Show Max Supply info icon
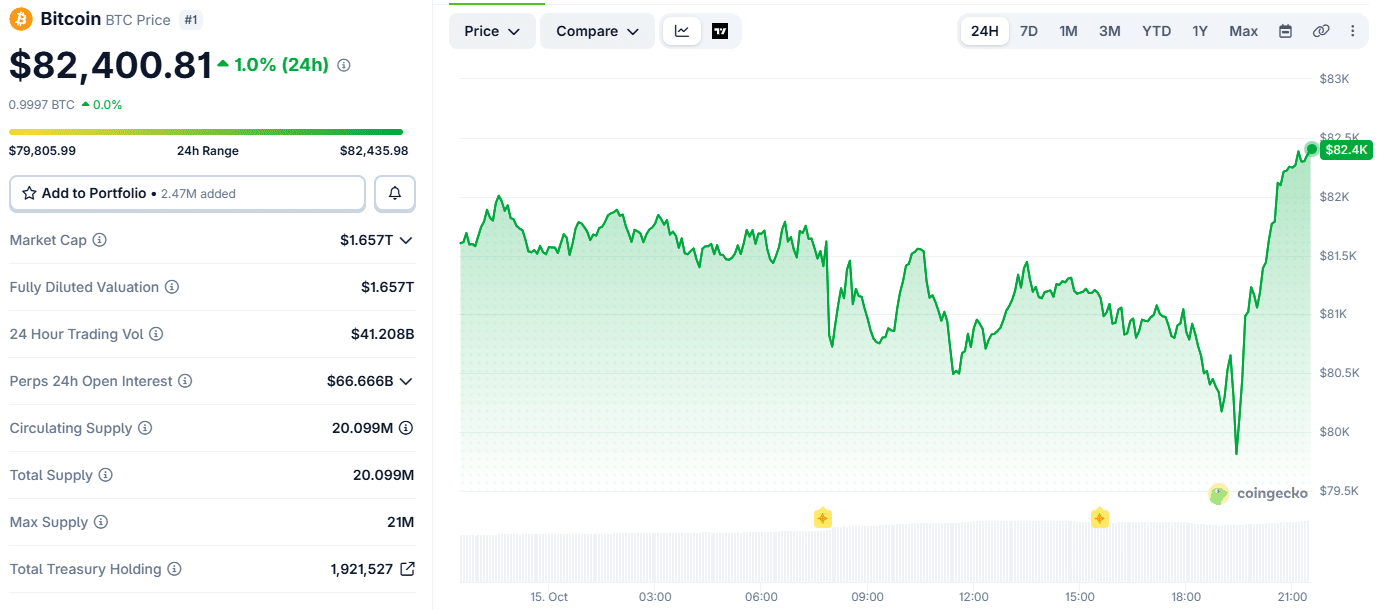Image resolution: width=1385 pixels, height=610 pixels. point(100,522)
